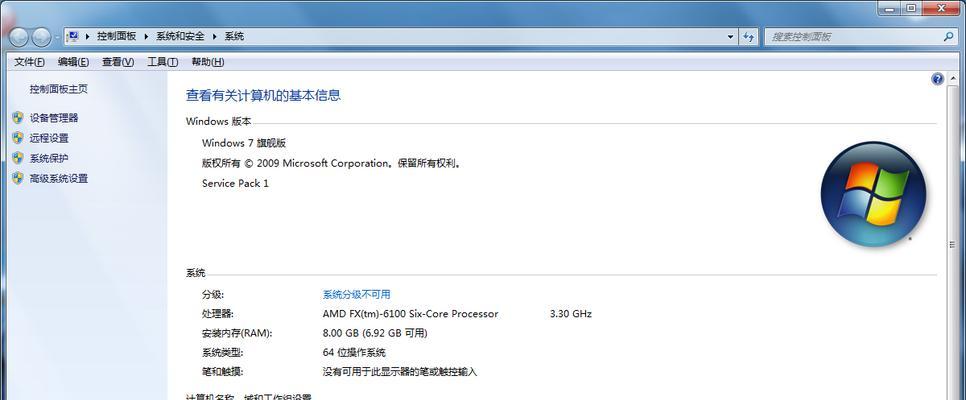The image size is (966, 400).
Task: Open help via blue question mark icon
Action: [938, 79]
